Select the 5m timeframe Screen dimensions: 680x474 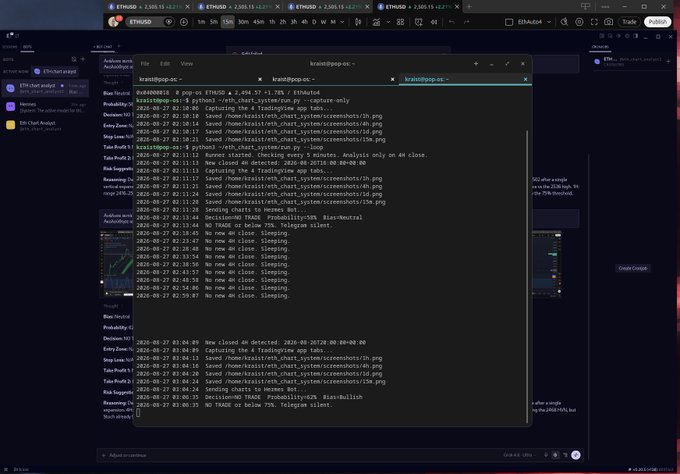214,22
